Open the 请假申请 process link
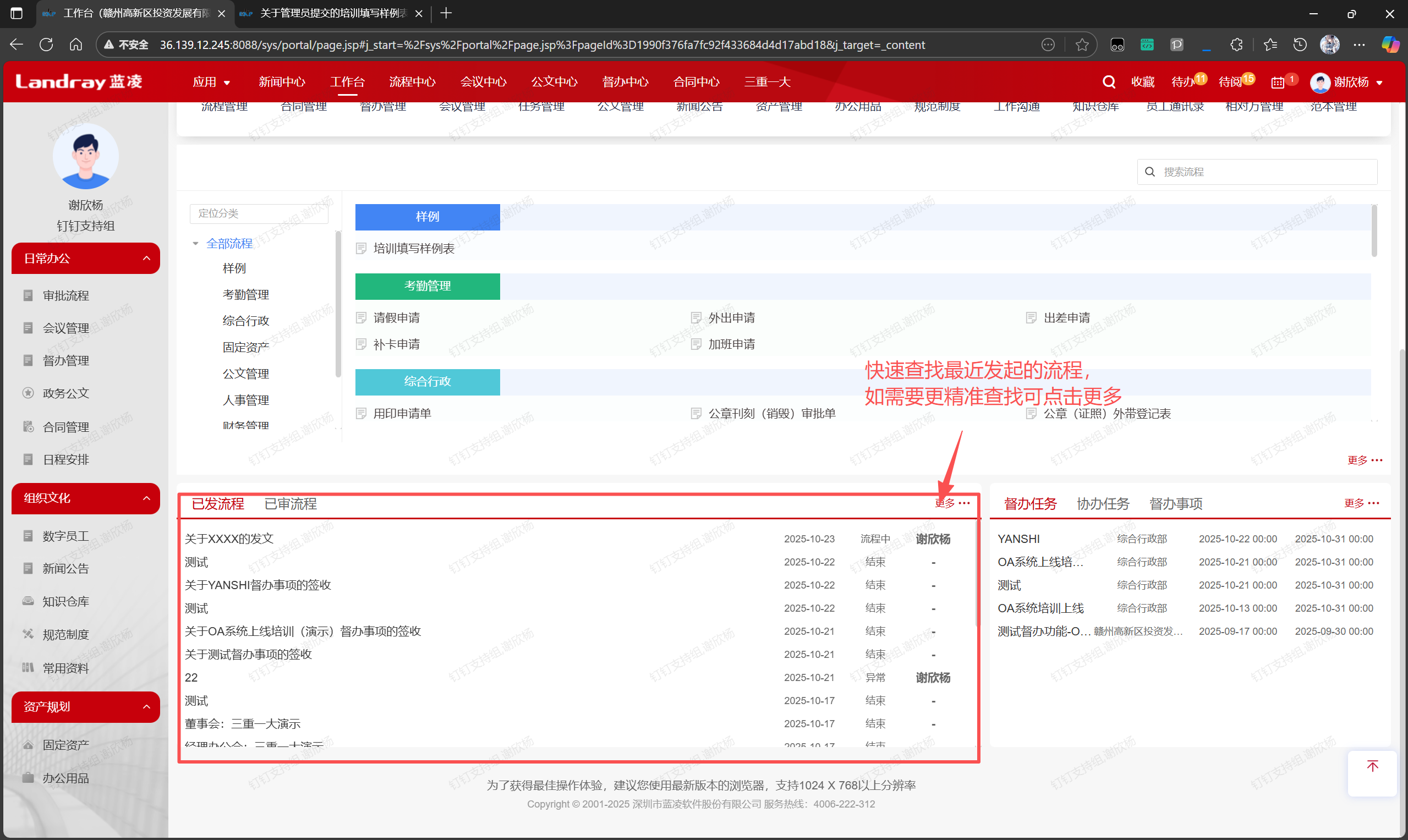1408x840 pixels. point(396,317)
